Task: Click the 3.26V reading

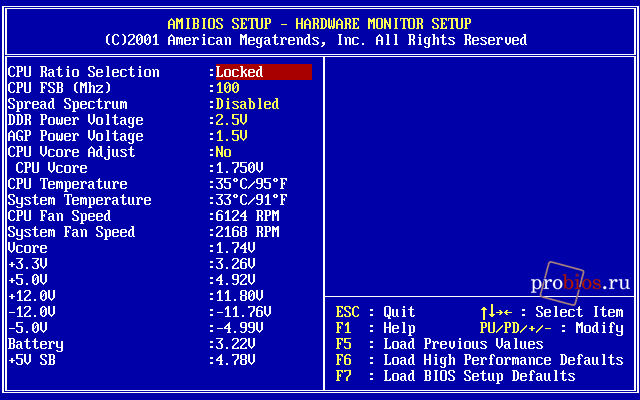Action: 236,264
